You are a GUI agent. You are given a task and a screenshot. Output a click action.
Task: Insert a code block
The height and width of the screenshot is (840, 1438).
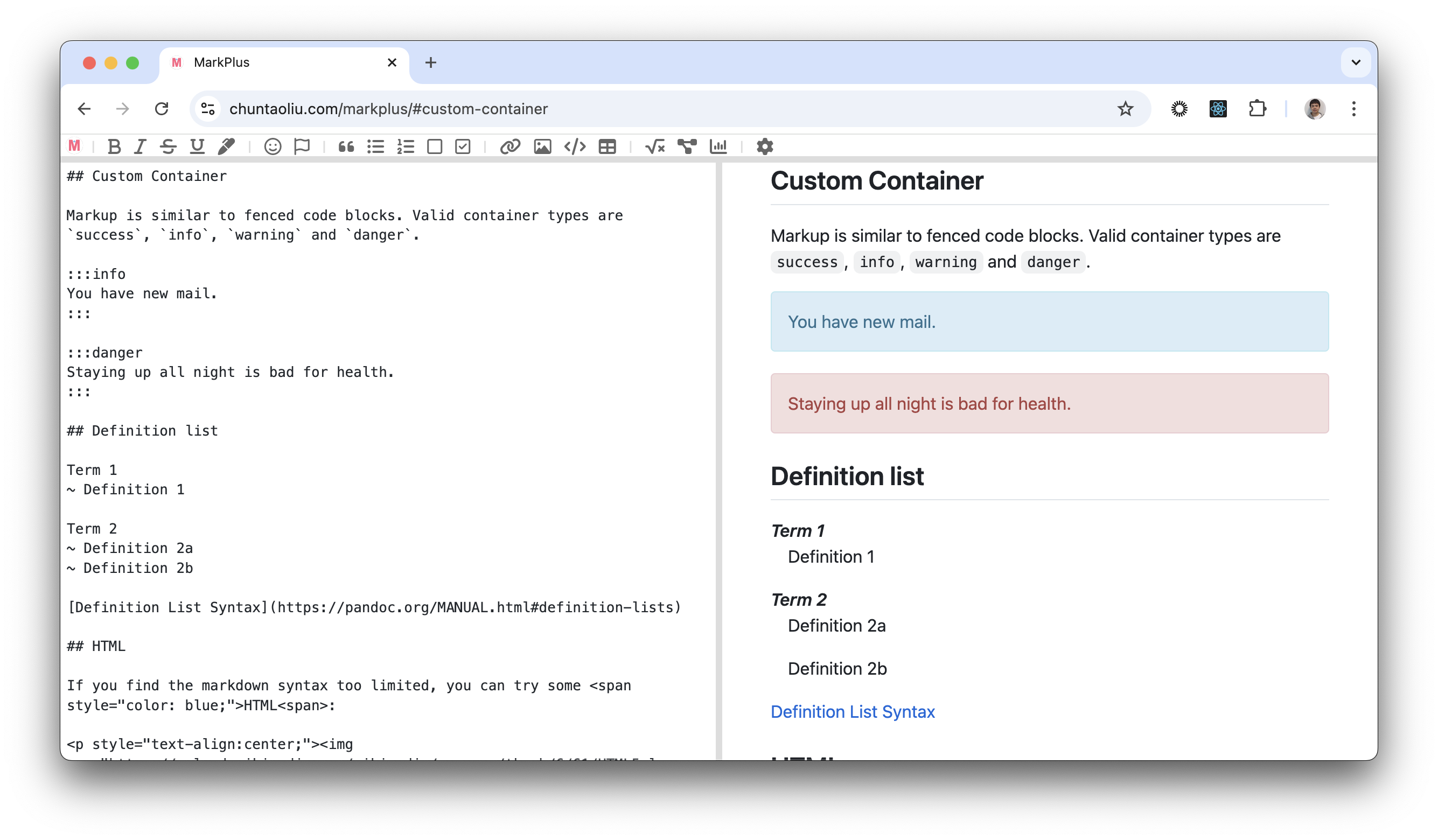pyautogui.click(x=575, y=146)
